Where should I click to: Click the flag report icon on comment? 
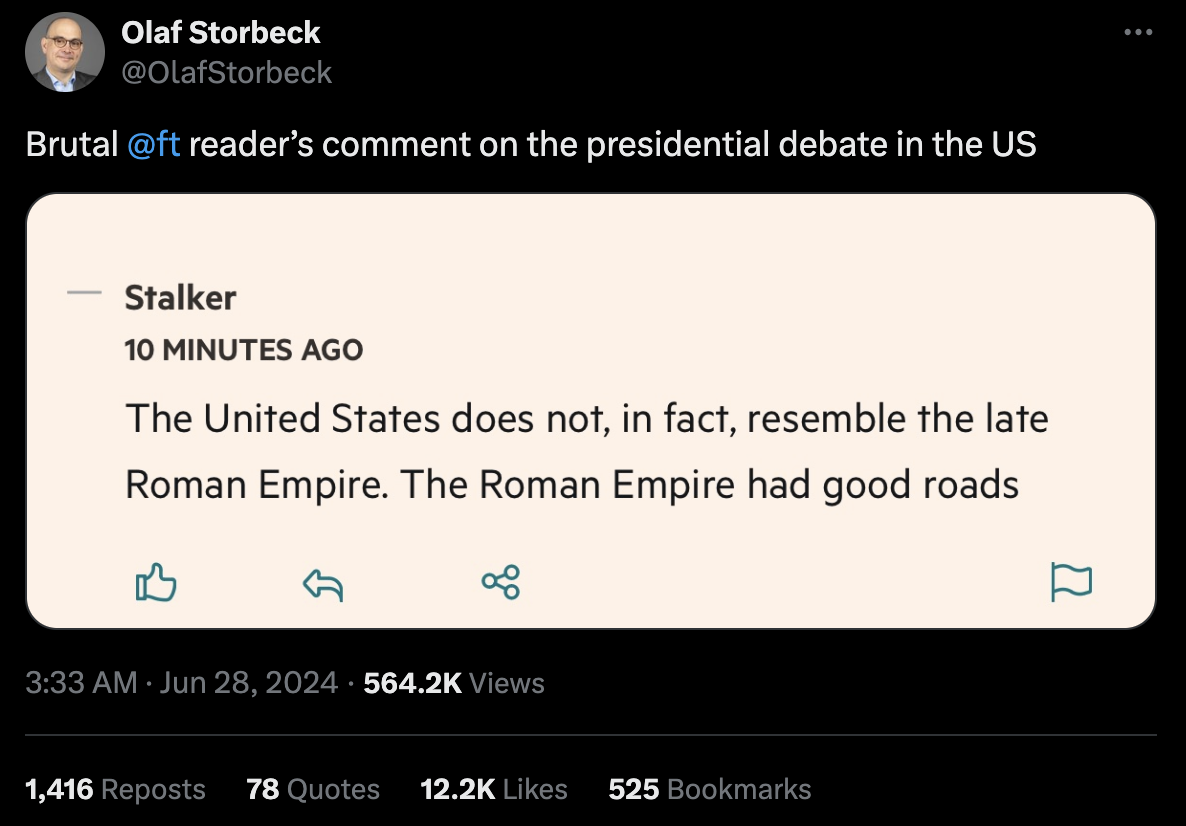click(x=1071, y=582)
